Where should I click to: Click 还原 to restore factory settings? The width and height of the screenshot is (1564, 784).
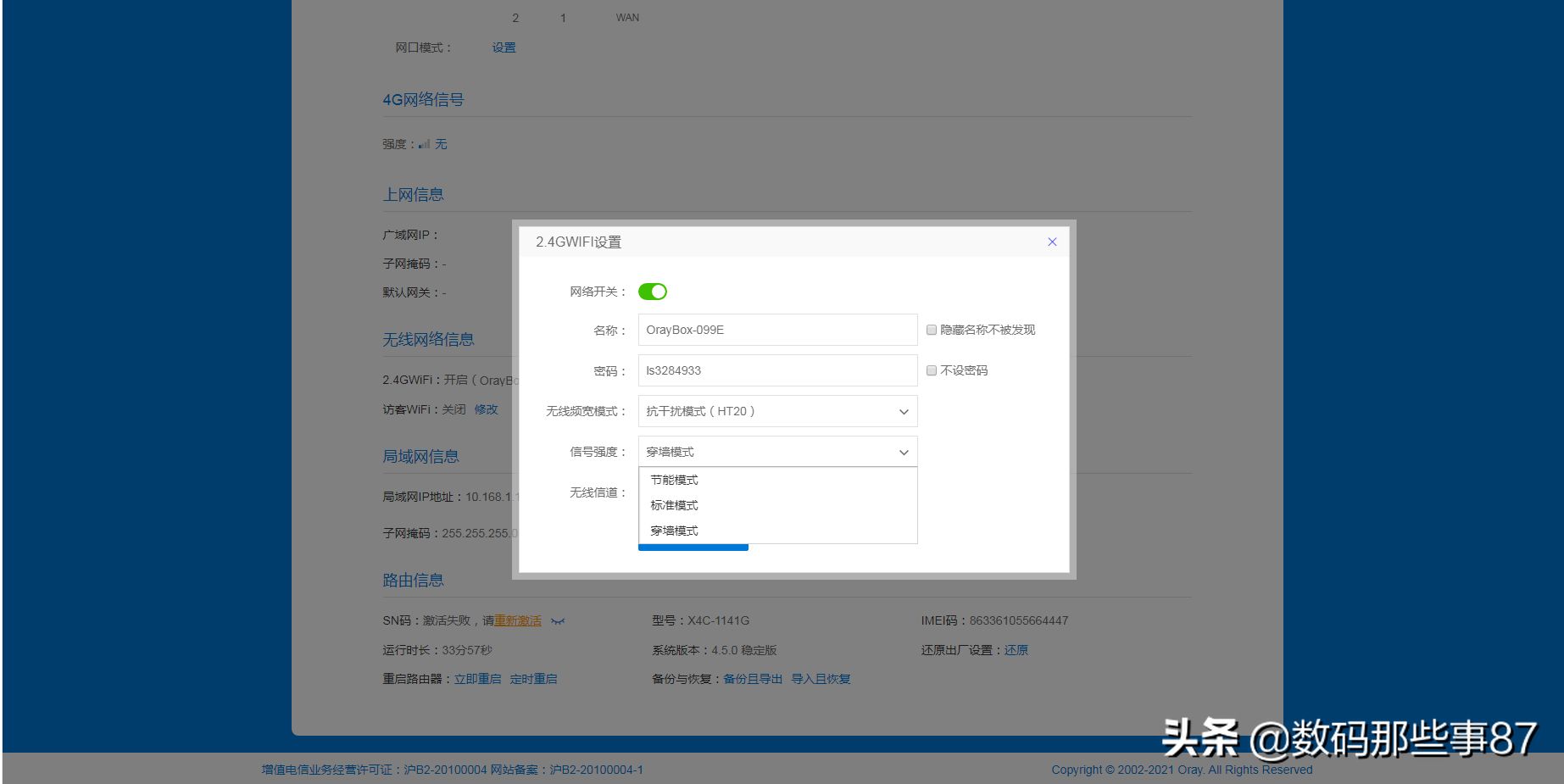pos(1016,650)
